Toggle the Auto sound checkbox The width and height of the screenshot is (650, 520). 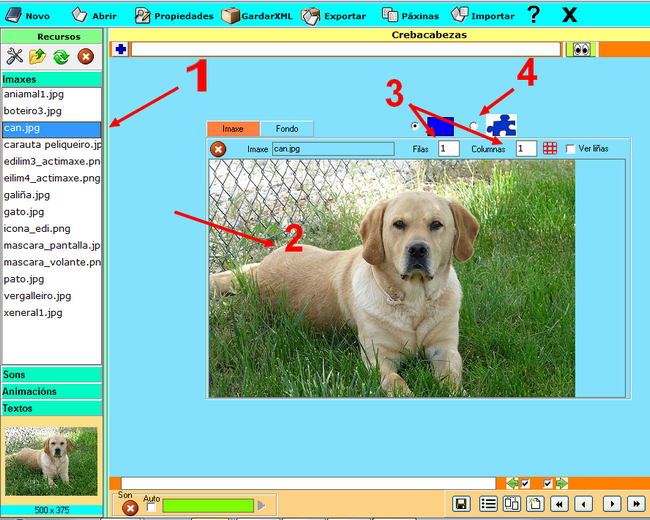pyautogui.click(x=152, y=507)
